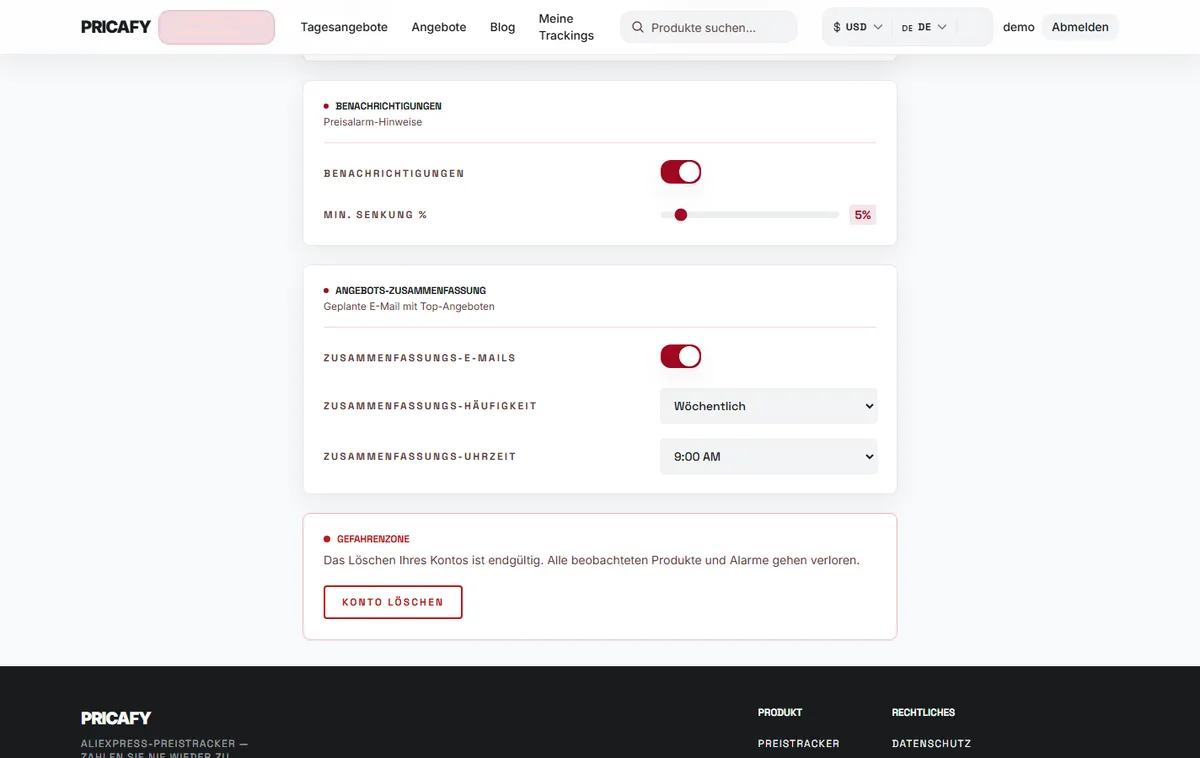Open the Zusammenfassungs-Uhrzeit dropdown showing 9:00 AM
The height and width of the screenshot is (758, 1200).
(769, 456)
